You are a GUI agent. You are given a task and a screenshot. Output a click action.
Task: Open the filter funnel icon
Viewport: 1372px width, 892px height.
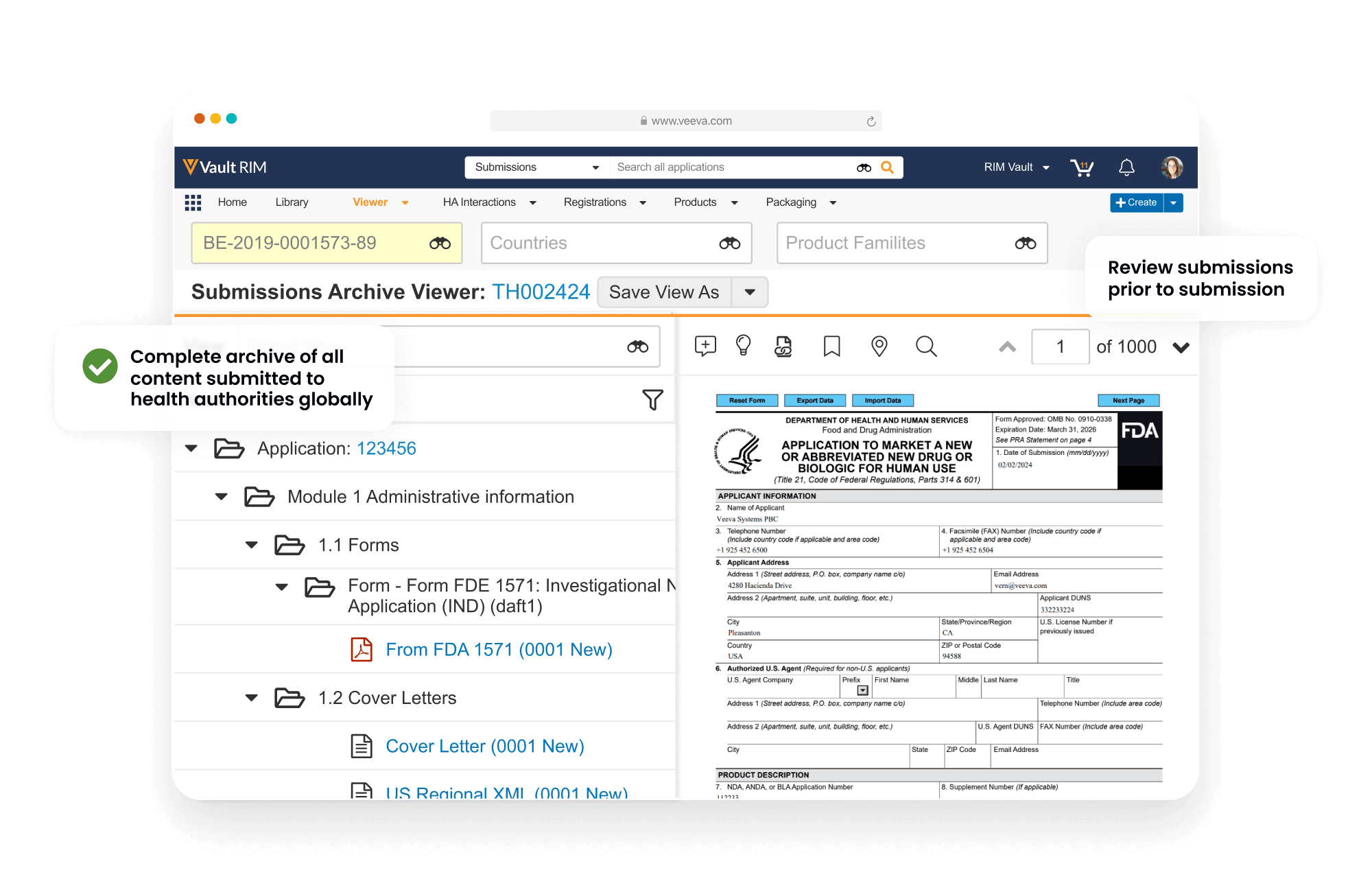652,399
